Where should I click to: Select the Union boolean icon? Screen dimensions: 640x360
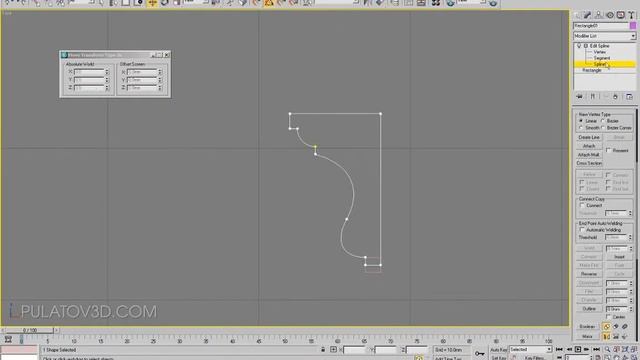(x=607, y=327)
